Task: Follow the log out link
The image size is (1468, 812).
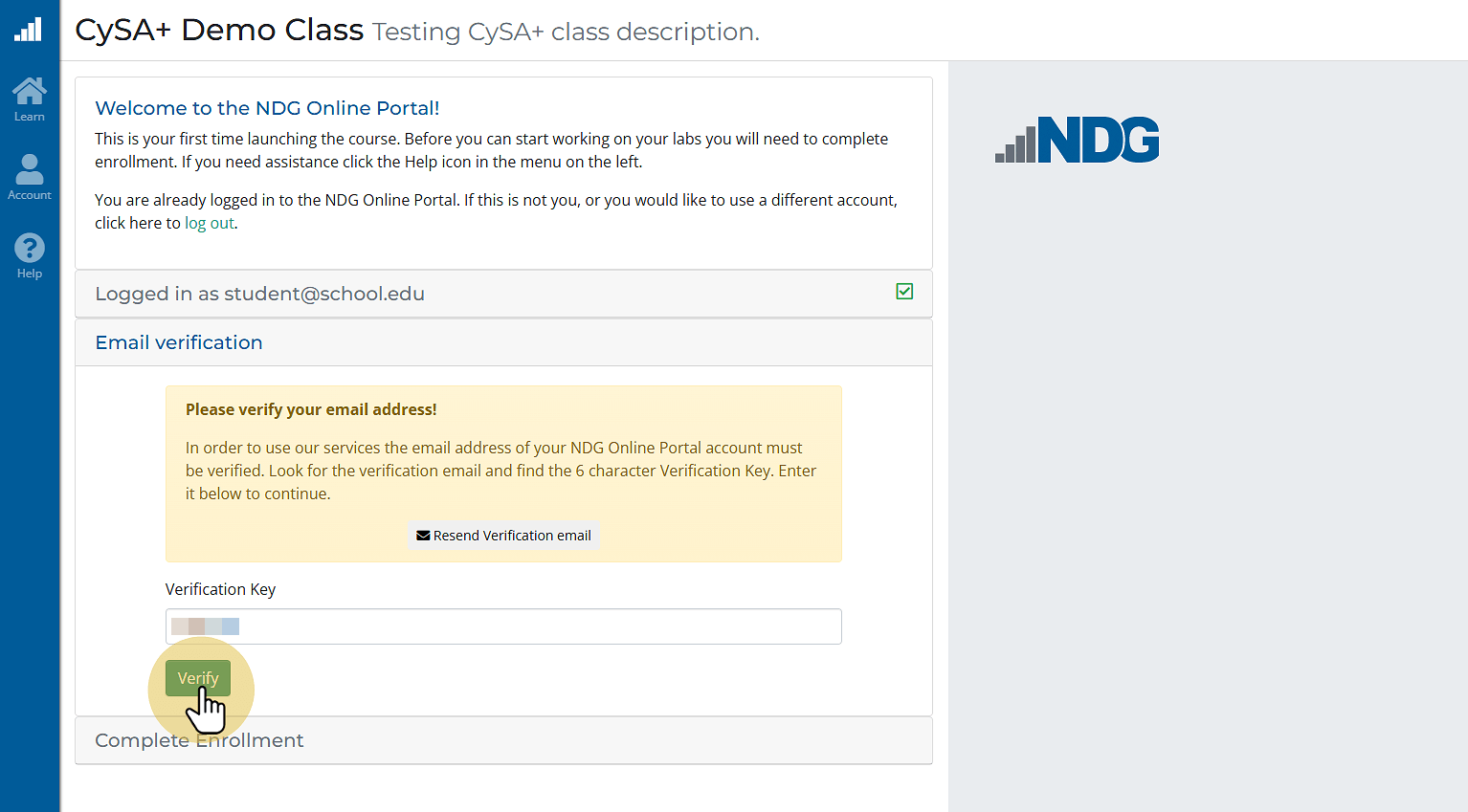Action: [x=210, y=223]
